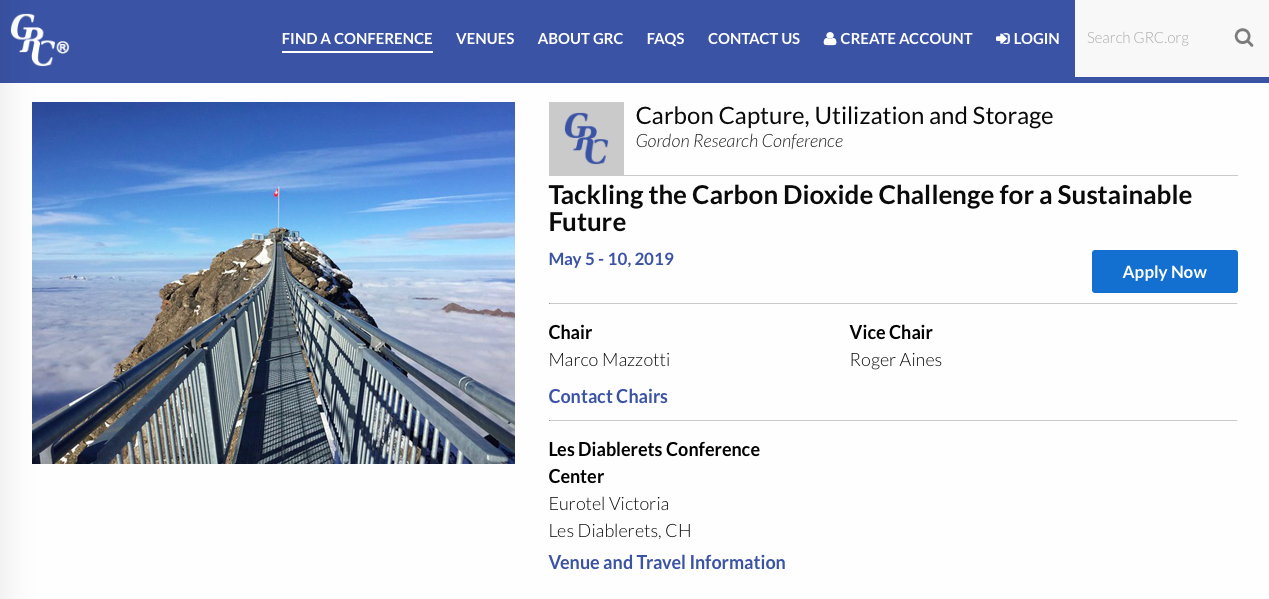1269x599 pixels.
Task: Click the May 5 - 10, 2019 date
Action: tap(611, 259)
